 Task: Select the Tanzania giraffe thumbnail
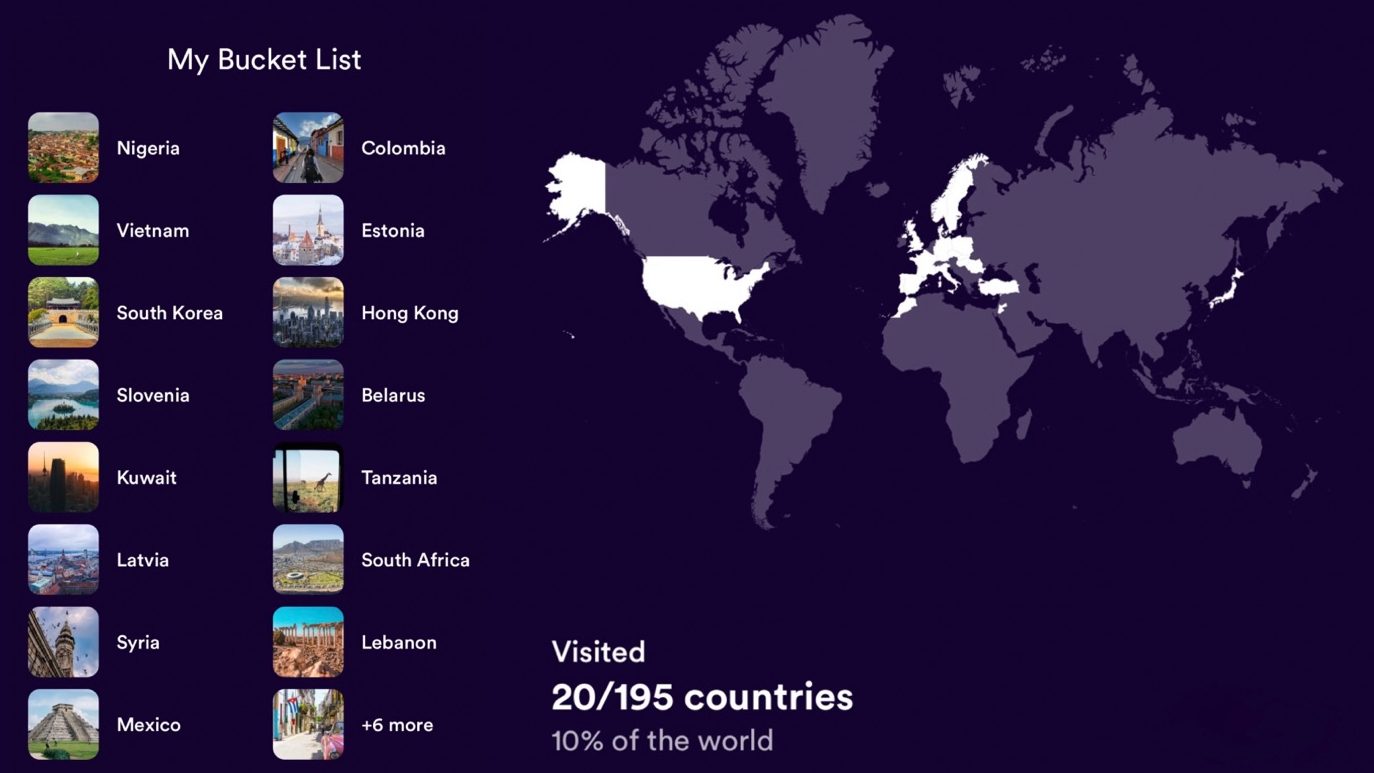coord(308,478)
